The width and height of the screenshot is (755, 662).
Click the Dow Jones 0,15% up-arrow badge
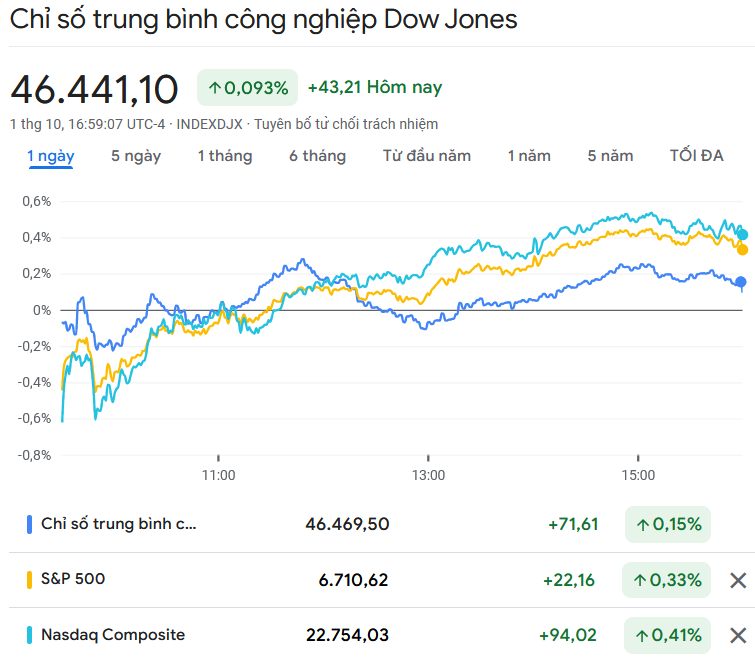(668, 524)
